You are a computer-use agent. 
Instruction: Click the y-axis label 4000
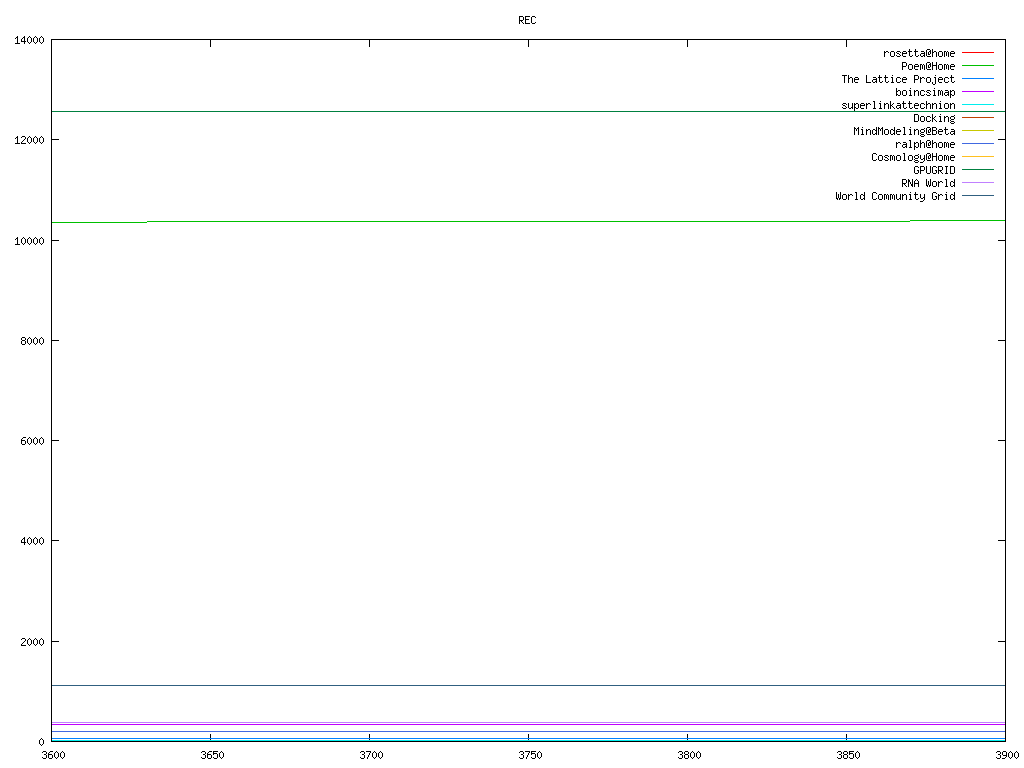pyautogui.click(x=32, y=541)
